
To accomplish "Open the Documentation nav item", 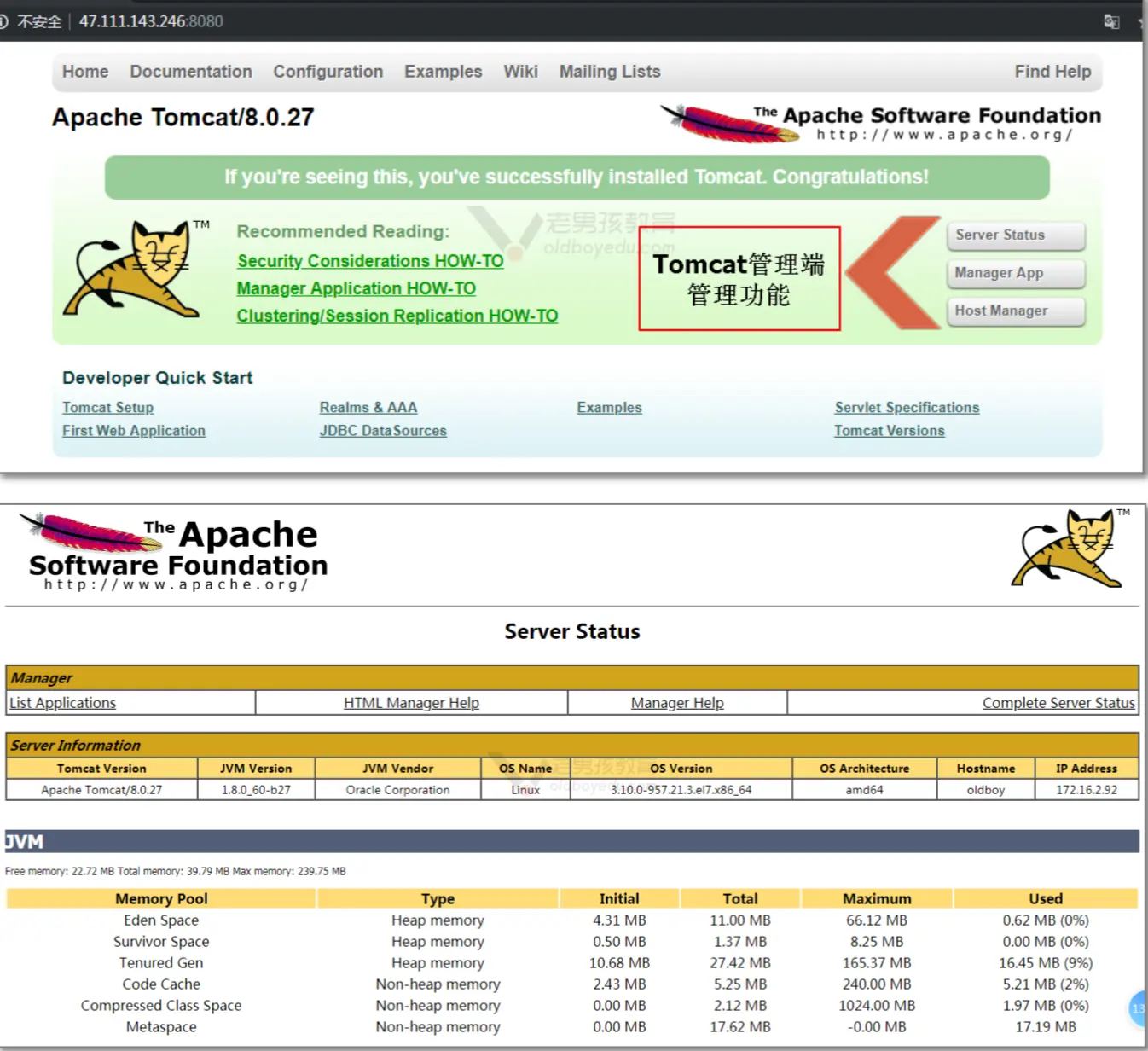I will [x=191, y=72].
